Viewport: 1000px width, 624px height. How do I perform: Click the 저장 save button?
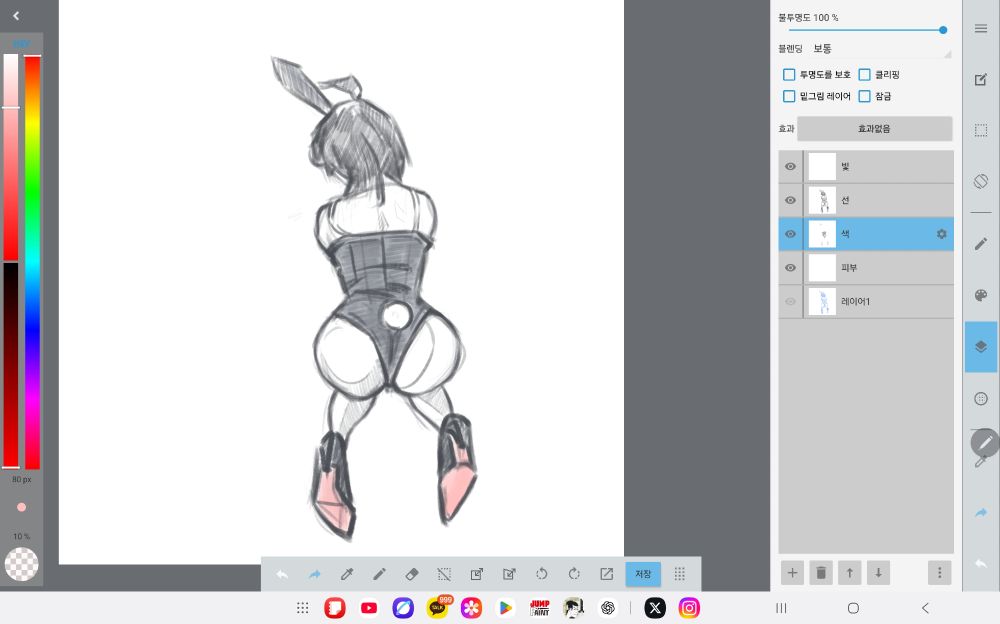[x=643, y=574]
